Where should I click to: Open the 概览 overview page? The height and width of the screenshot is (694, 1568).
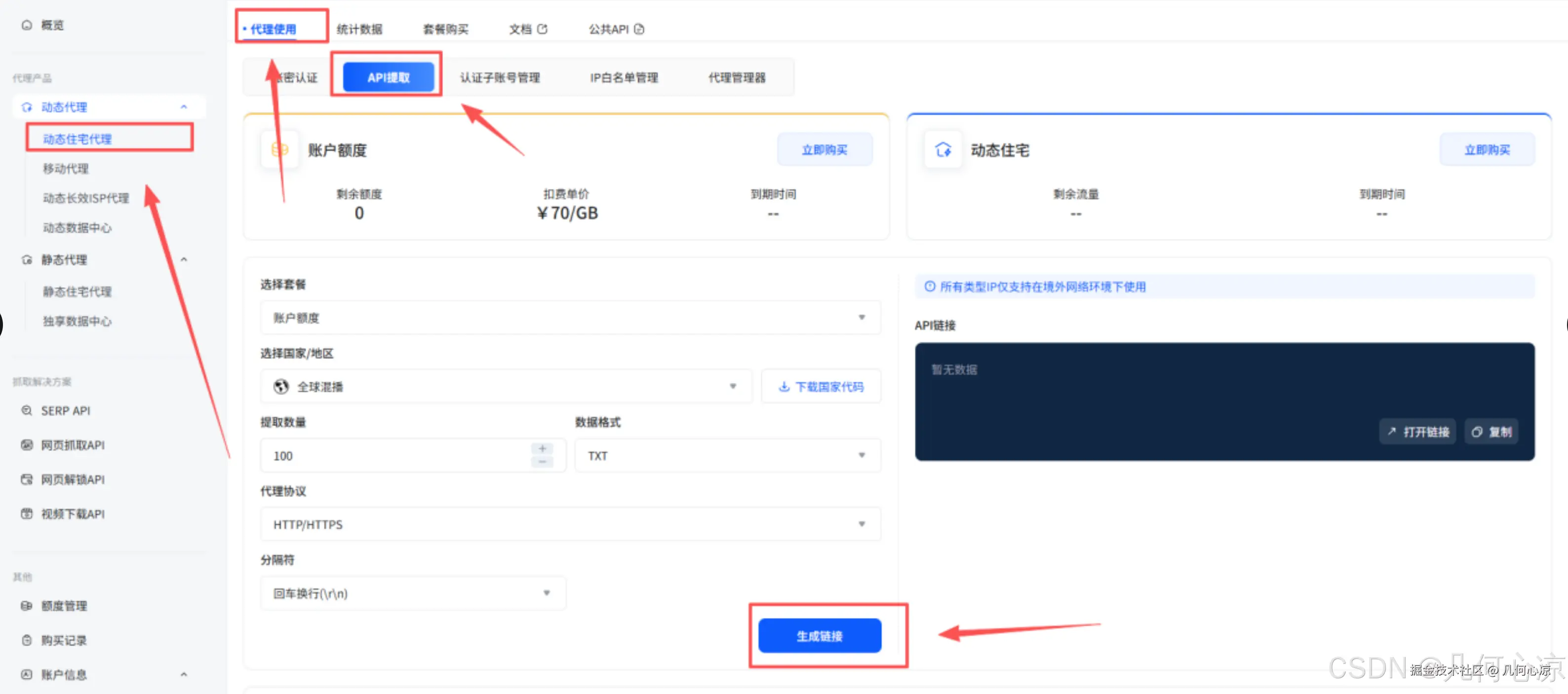click(x=51, y=25)
